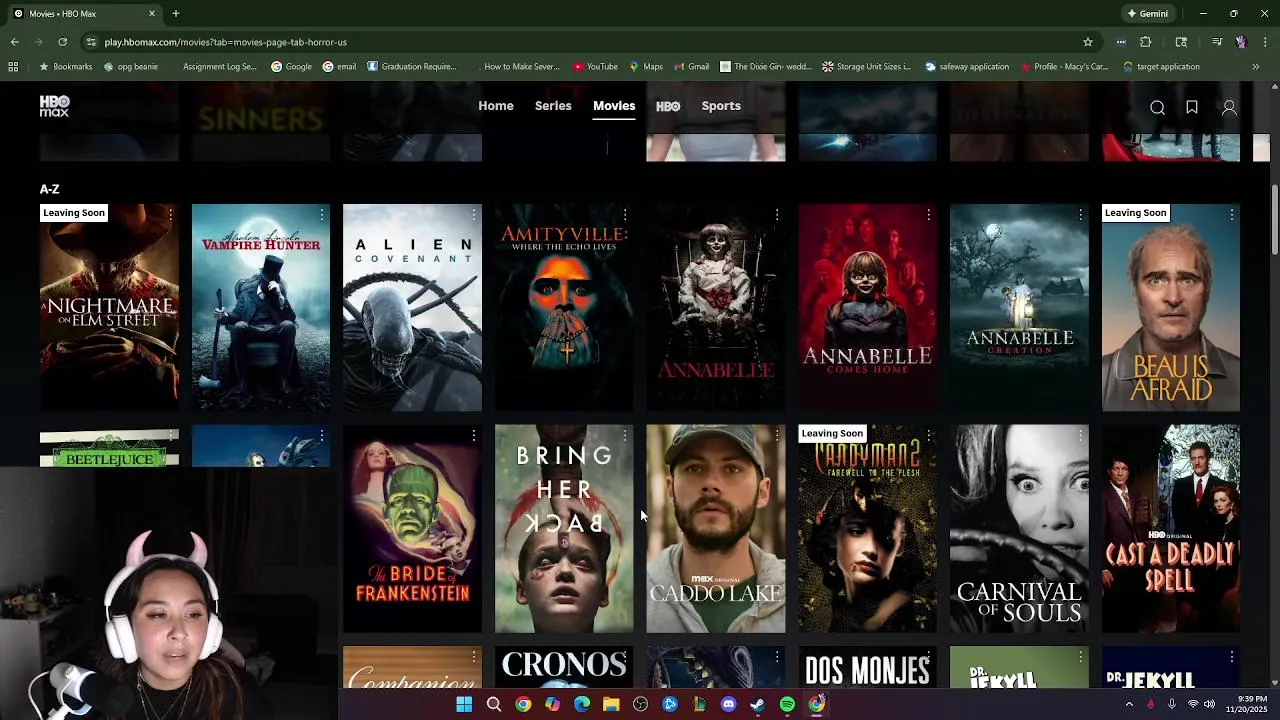Open the Alien Covenant movie poster
The image size is (1280, 720).
coord(412,308)
